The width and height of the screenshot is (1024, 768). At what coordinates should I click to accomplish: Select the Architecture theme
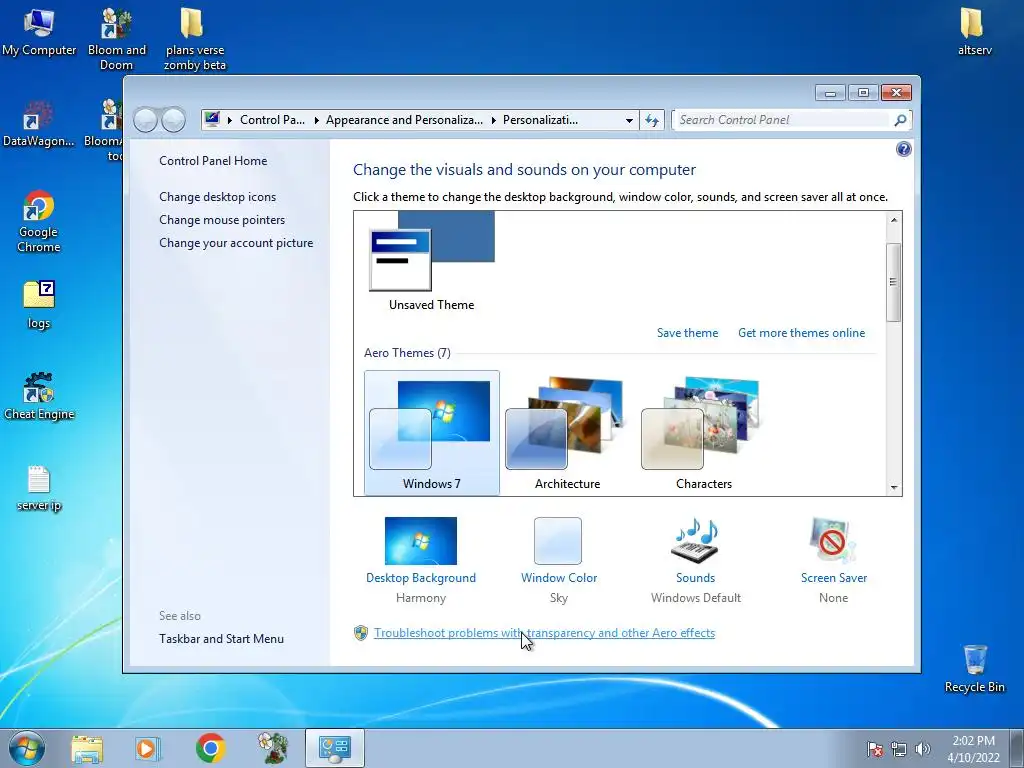(x=567, y=432)
